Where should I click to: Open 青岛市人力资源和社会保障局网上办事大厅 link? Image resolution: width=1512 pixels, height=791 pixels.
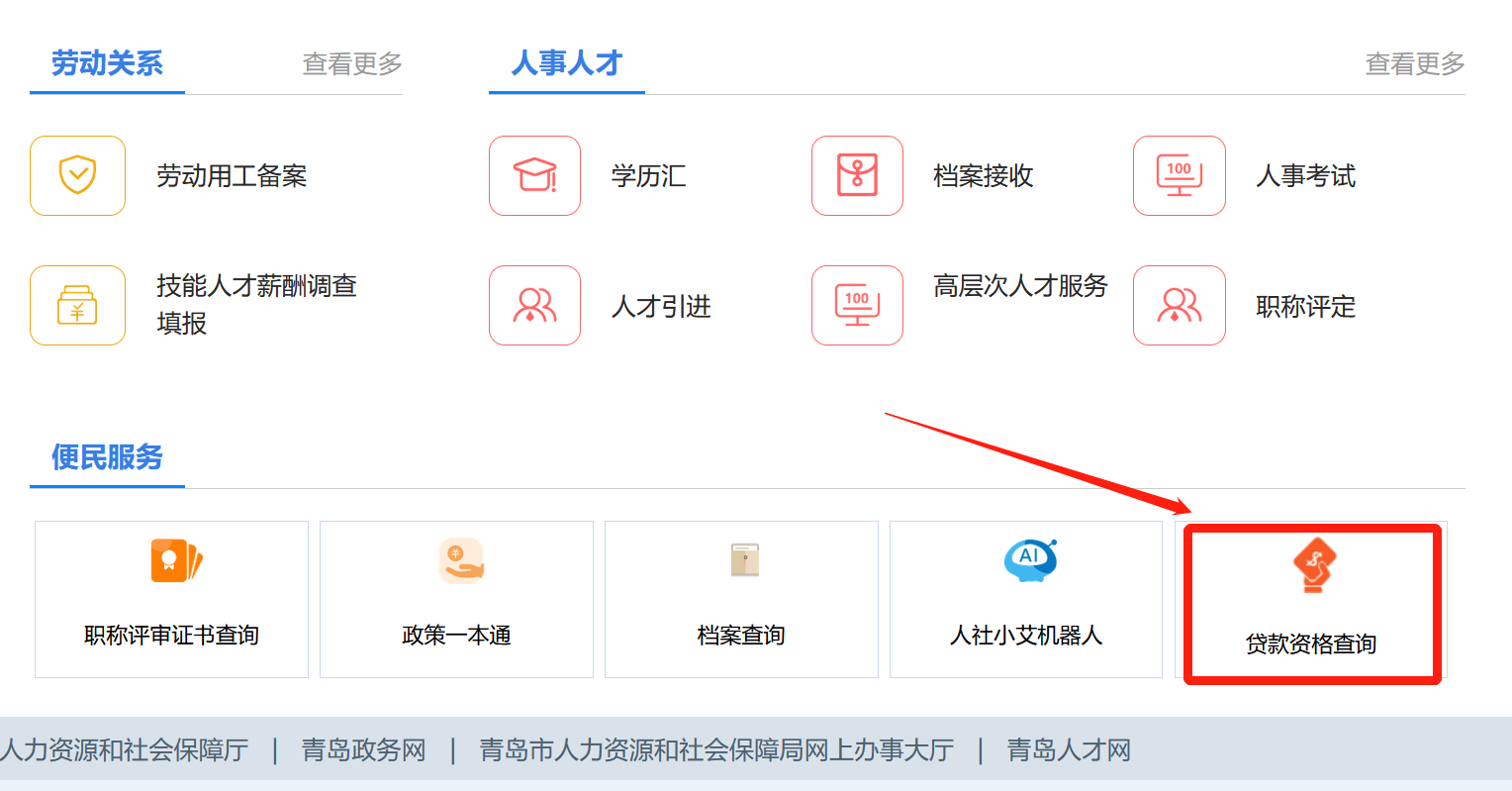click(x=716, y=750)
